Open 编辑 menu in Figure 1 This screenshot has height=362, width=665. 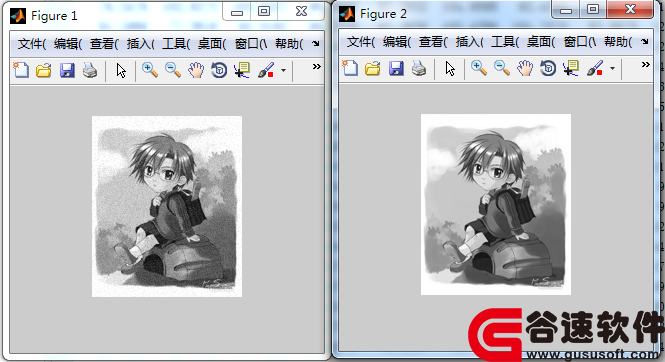coord(68,43)
